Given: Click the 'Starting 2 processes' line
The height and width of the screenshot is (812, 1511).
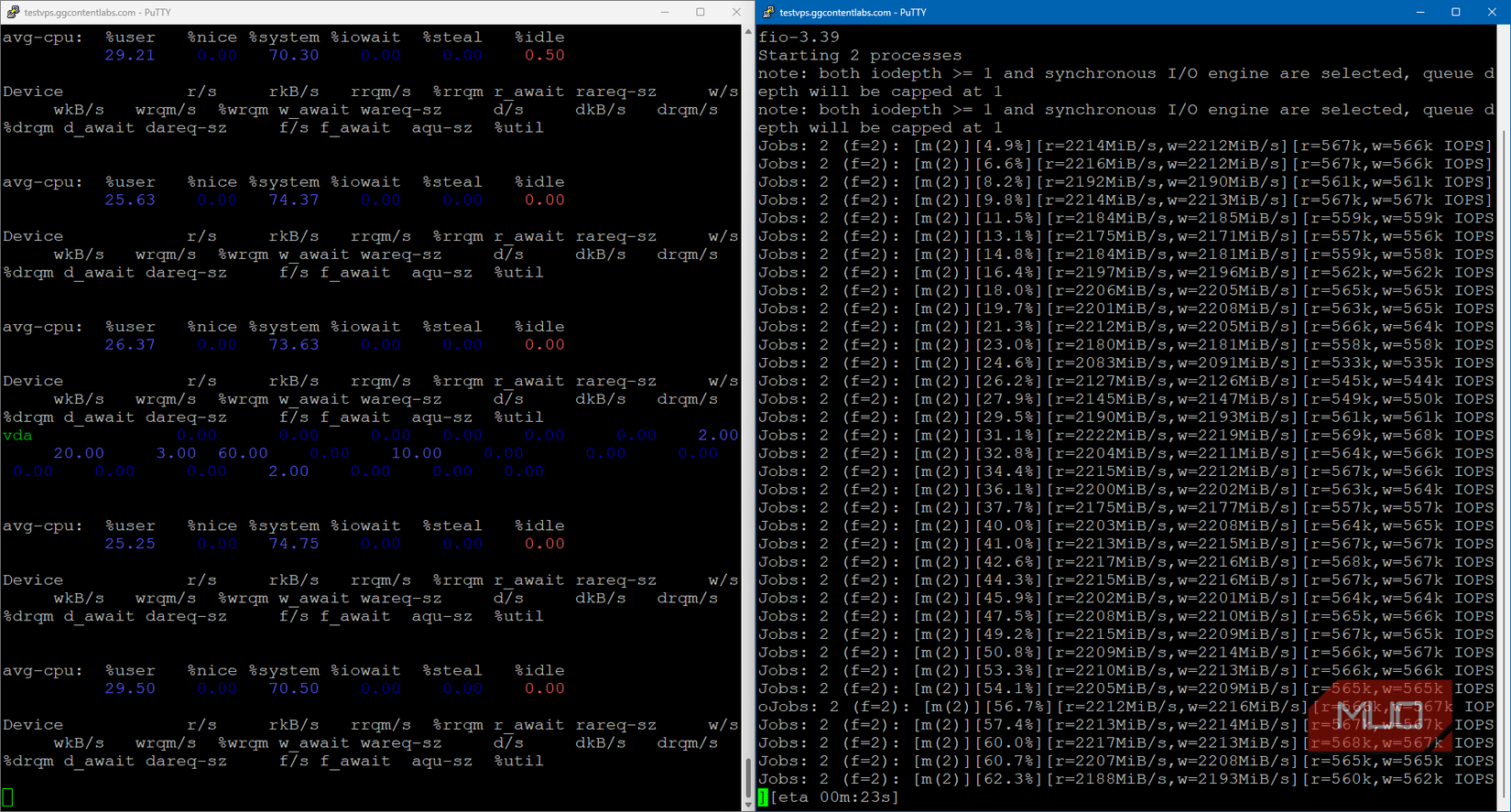Looking at the screenshot, I should (860, 56).
